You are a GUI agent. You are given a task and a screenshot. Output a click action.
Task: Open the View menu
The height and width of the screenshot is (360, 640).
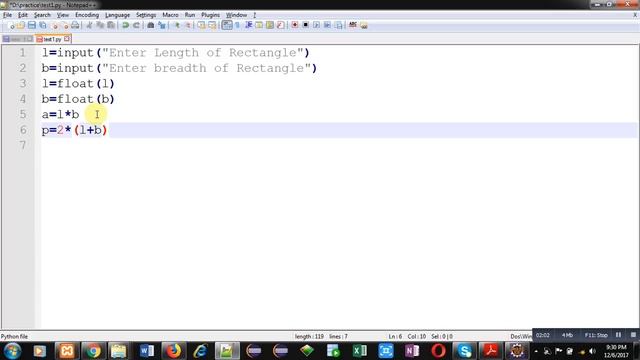[62, 15]
